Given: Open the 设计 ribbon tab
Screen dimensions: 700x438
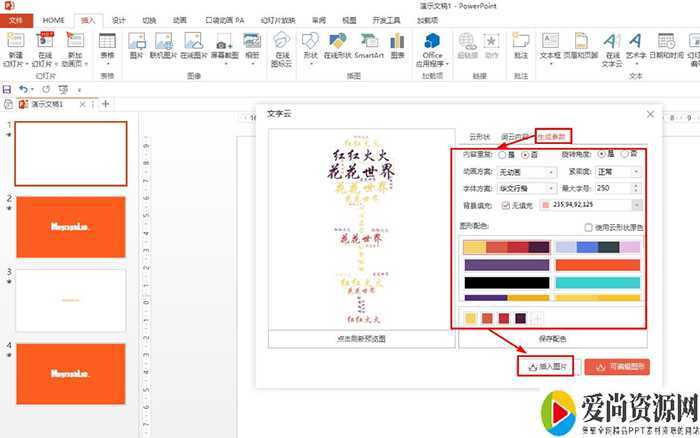Looking at the screenshot, I should [x=119, y=19].
